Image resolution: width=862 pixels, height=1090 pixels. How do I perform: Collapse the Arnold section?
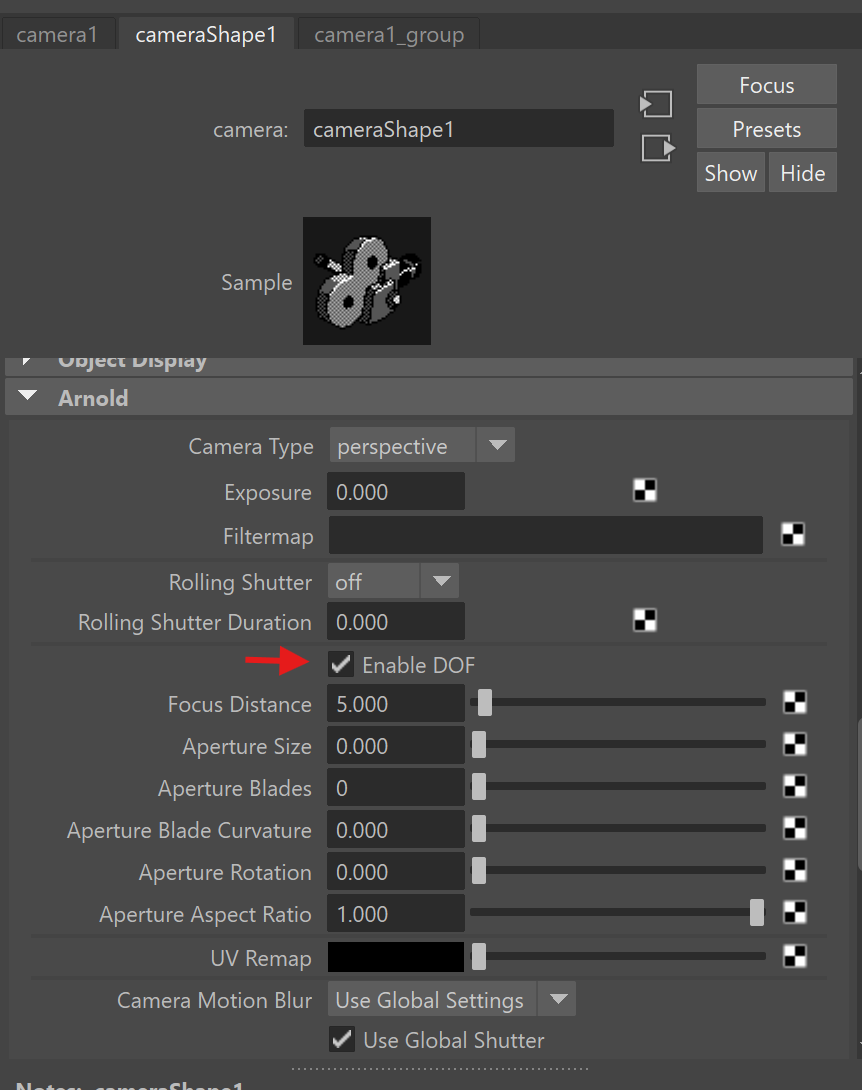point(29,397)
